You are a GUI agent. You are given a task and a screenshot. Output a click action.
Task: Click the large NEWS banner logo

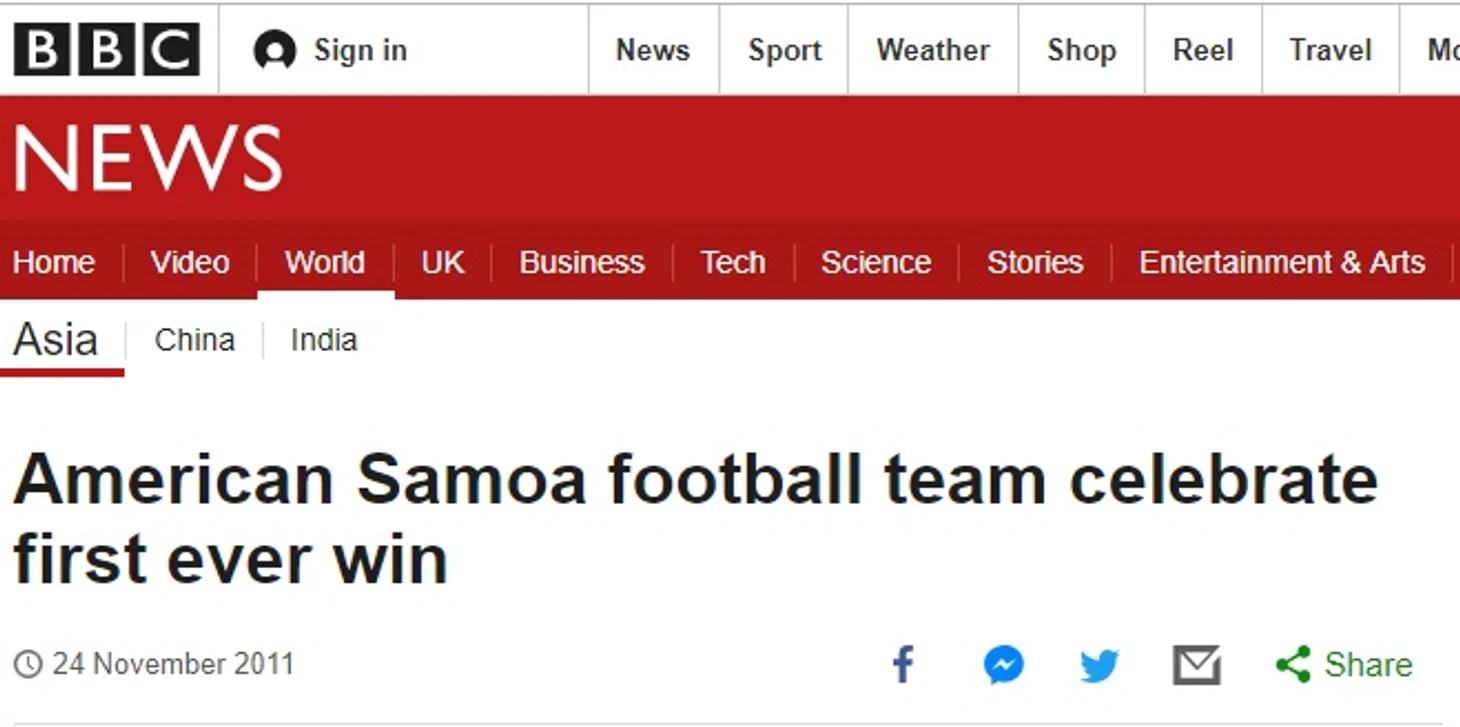[x=148, y=159]
